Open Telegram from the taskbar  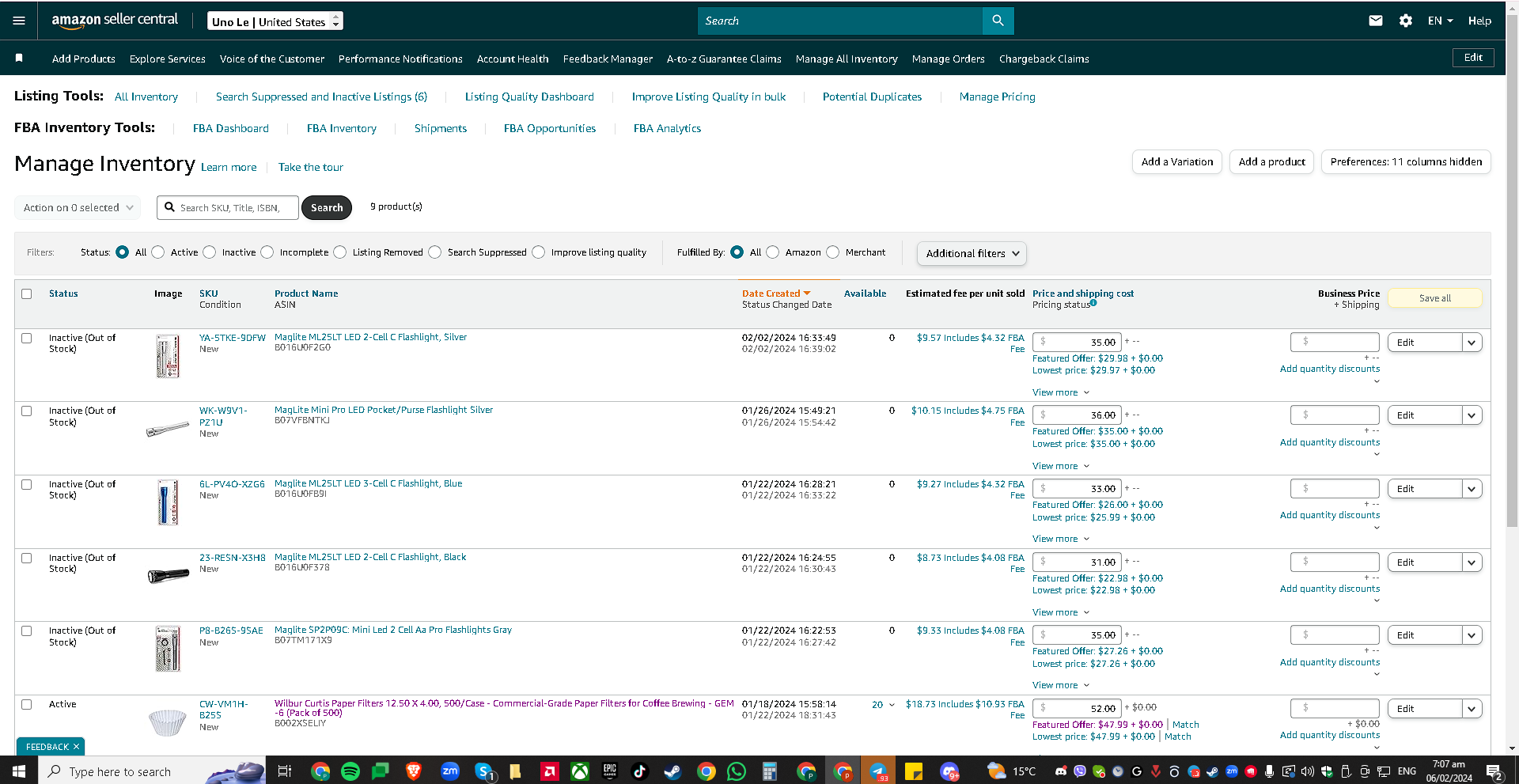click(x=878, y=771)
